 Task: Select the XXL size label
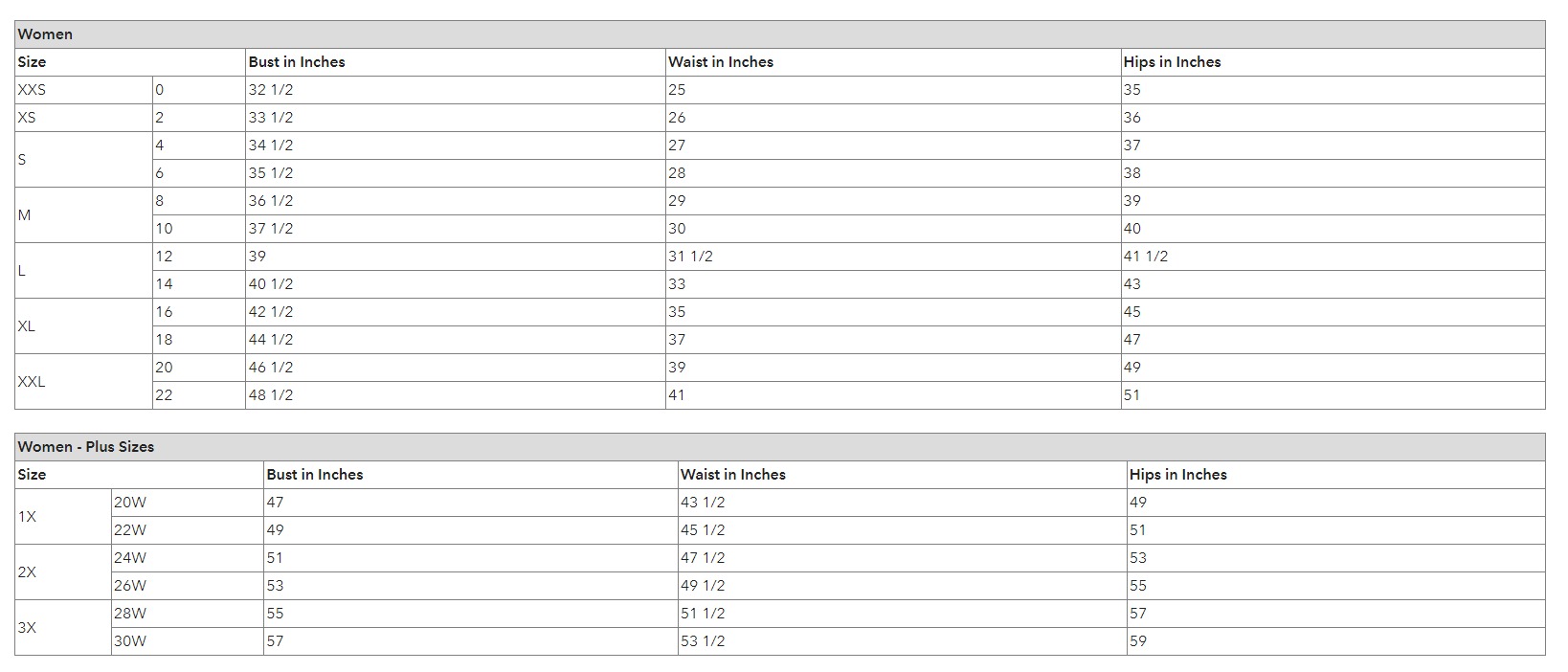(x=32, y=382)
